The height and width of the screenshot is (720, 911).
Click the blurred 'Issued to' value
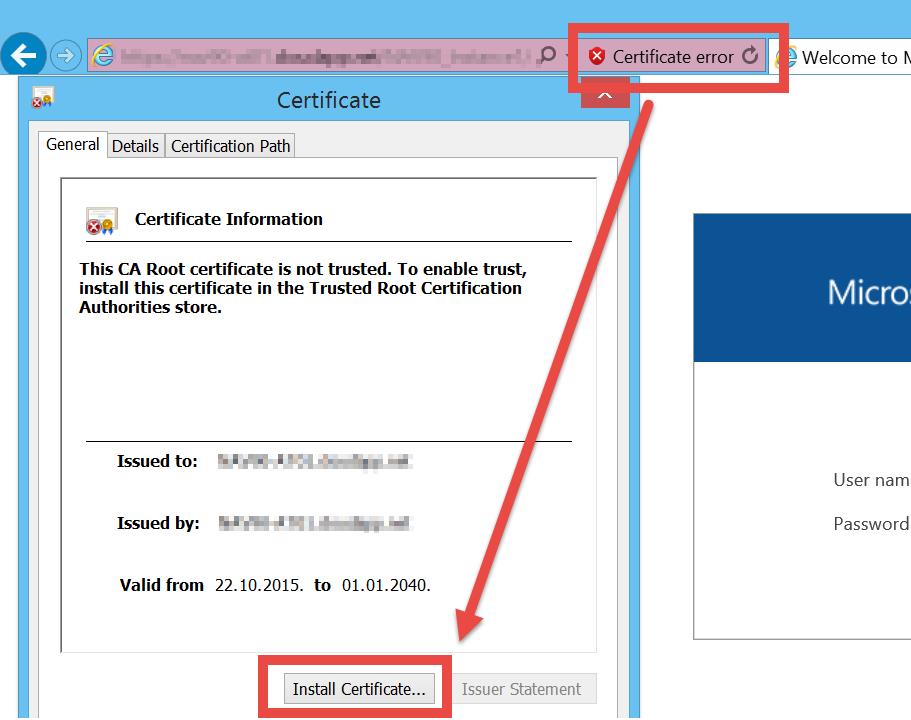point(315,462)
